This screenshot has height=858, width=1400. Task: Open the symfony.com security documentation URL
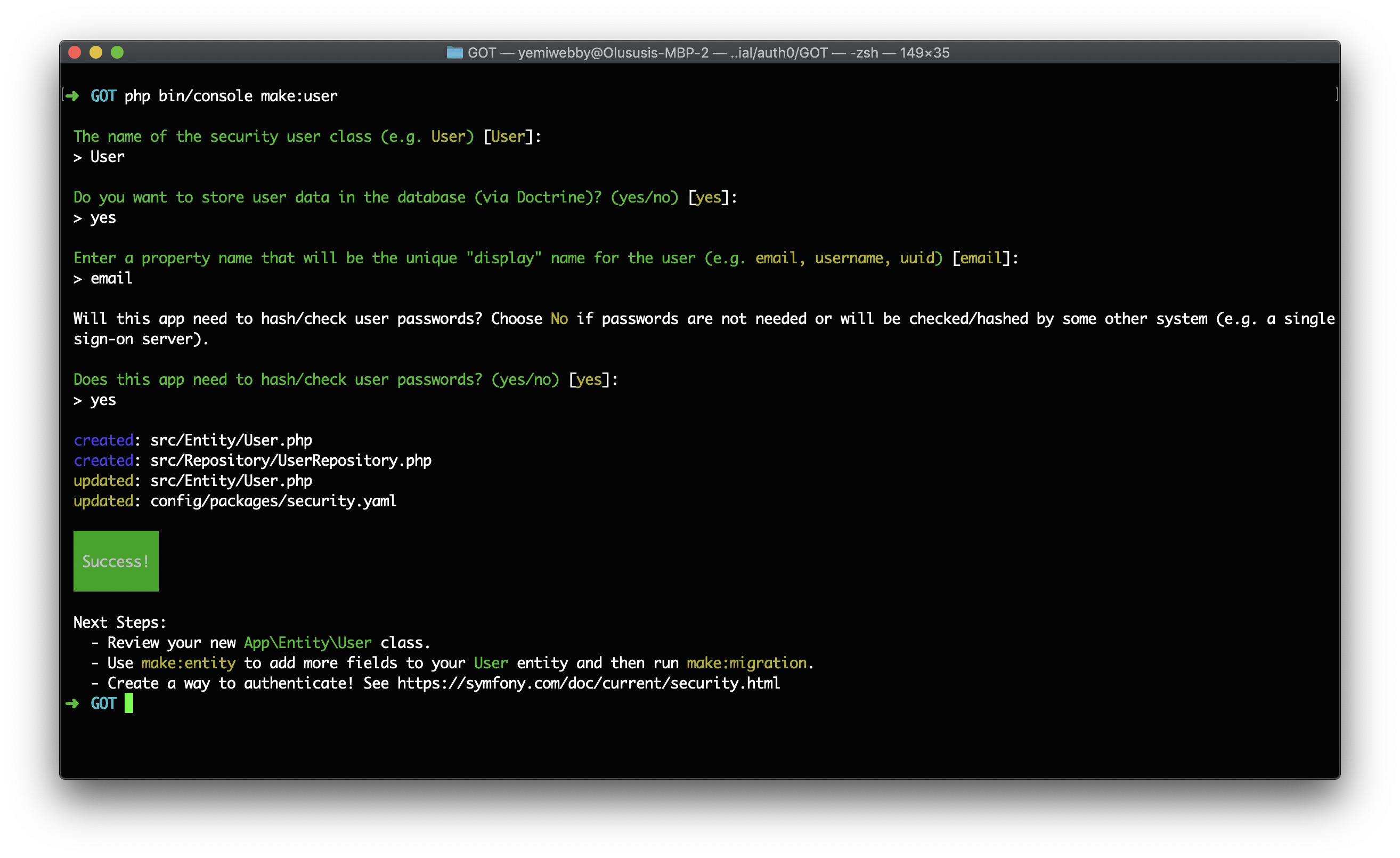coord(588,684)
